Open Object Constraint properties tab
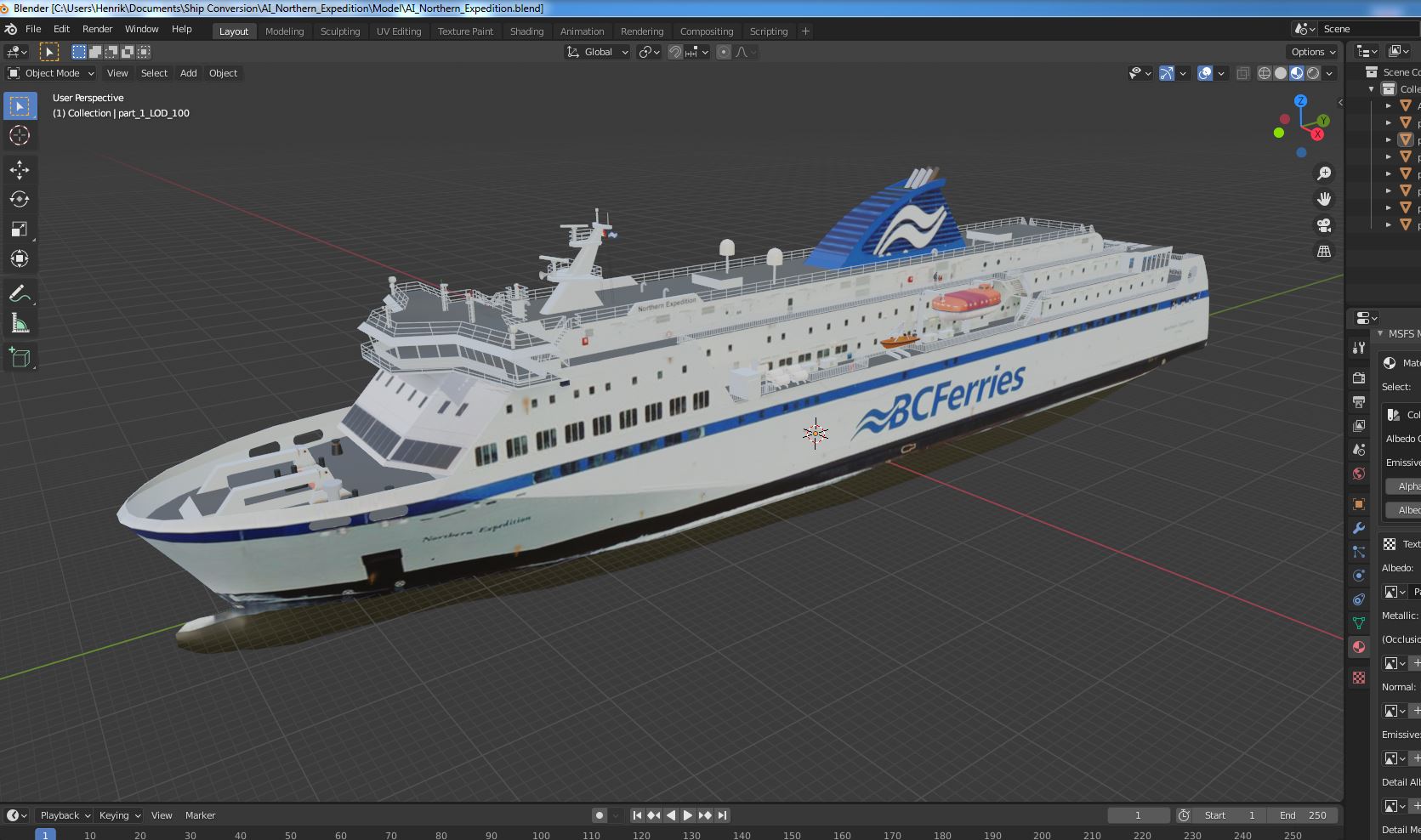1421x840 pixels. [1359, 599]
